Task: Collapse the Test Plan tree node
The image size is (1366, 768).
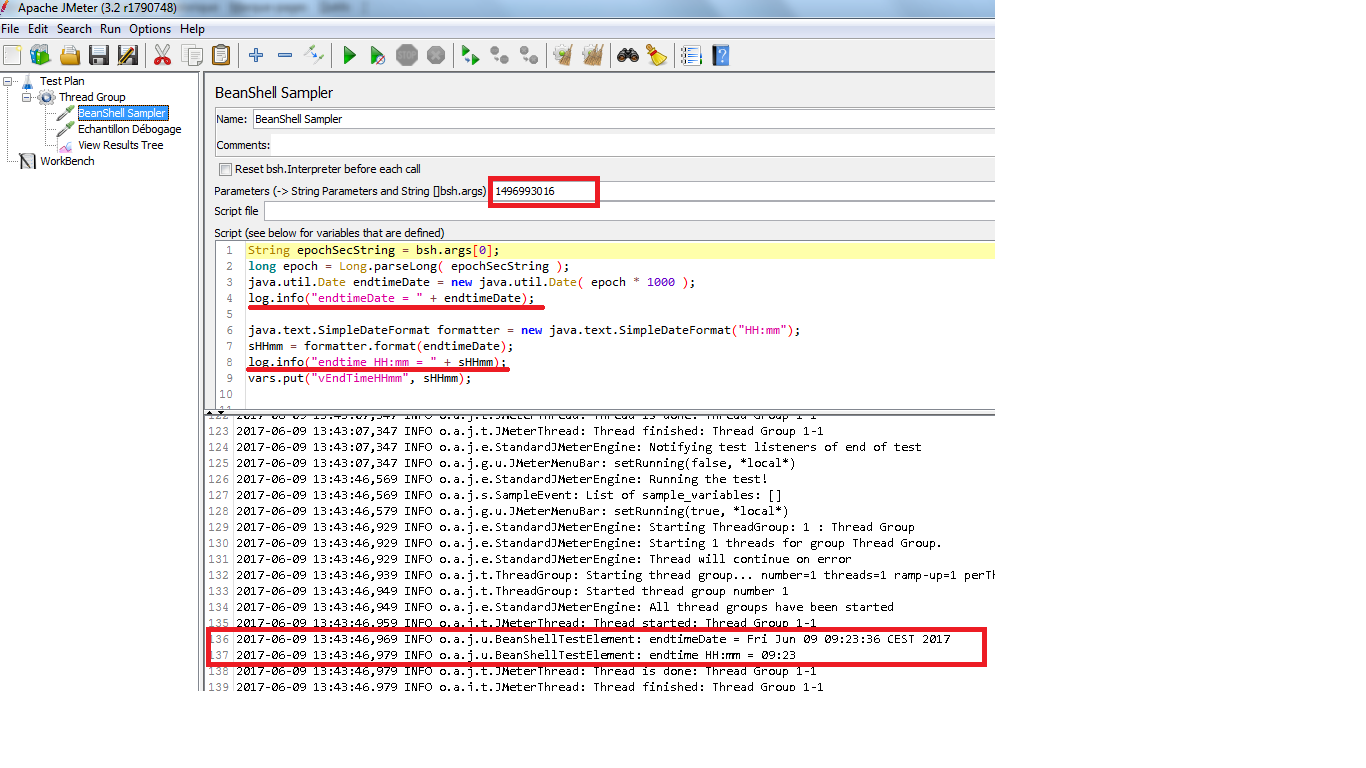Action: [x=9, y=81]
